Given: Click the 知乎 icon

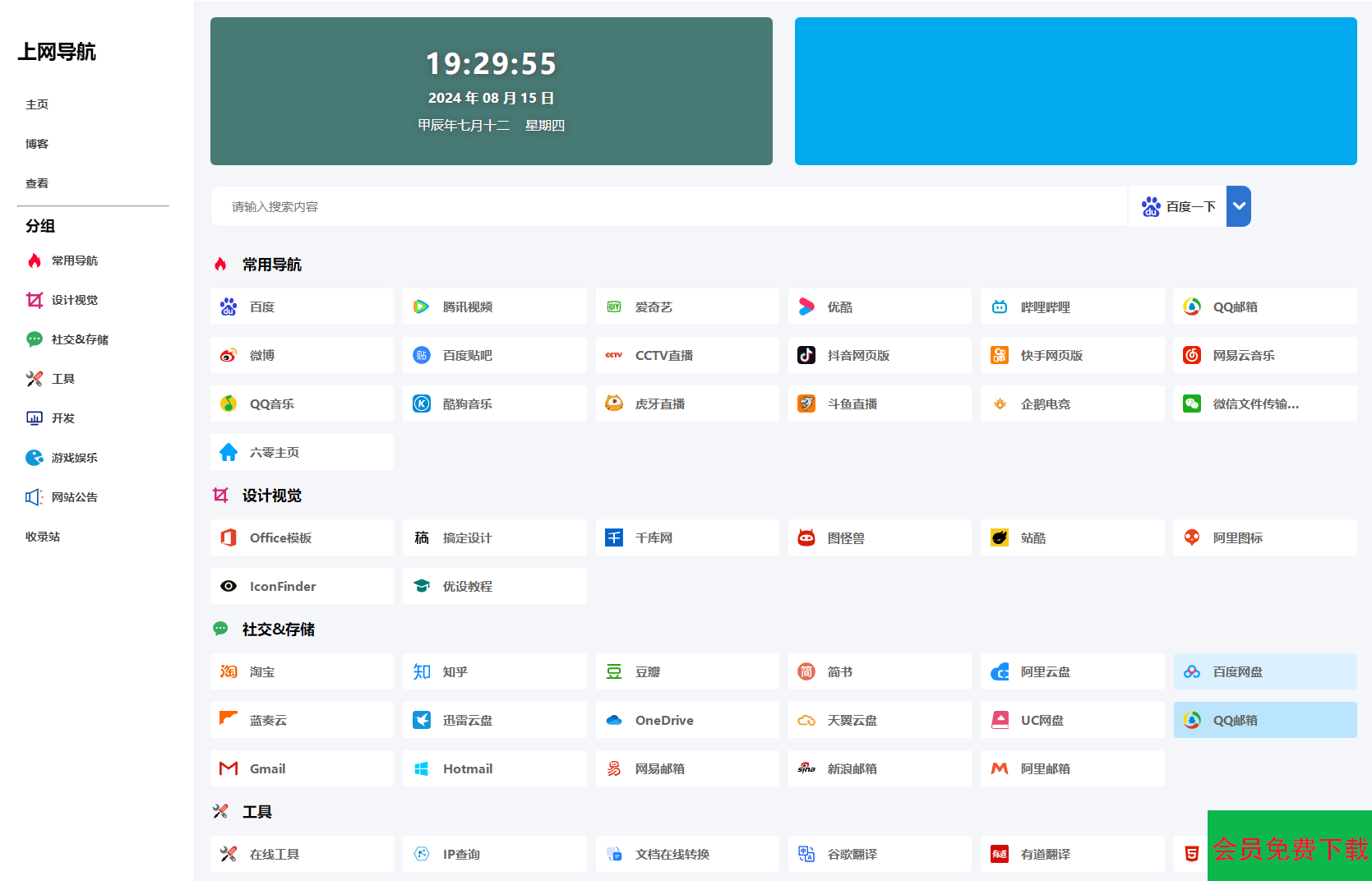Looking at the screenshot, I should coord(422,671).
